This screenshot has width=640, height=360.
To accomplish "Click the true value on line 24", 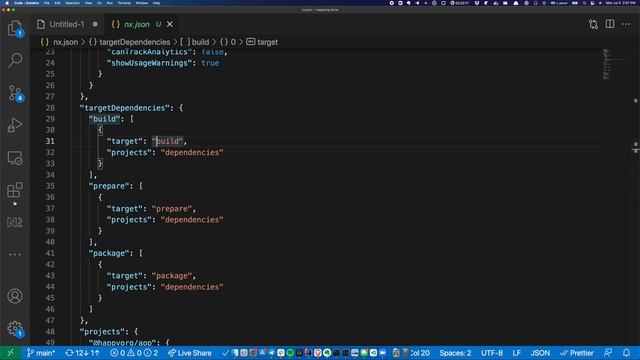I will pyautogui.click(x=210, y=63).
